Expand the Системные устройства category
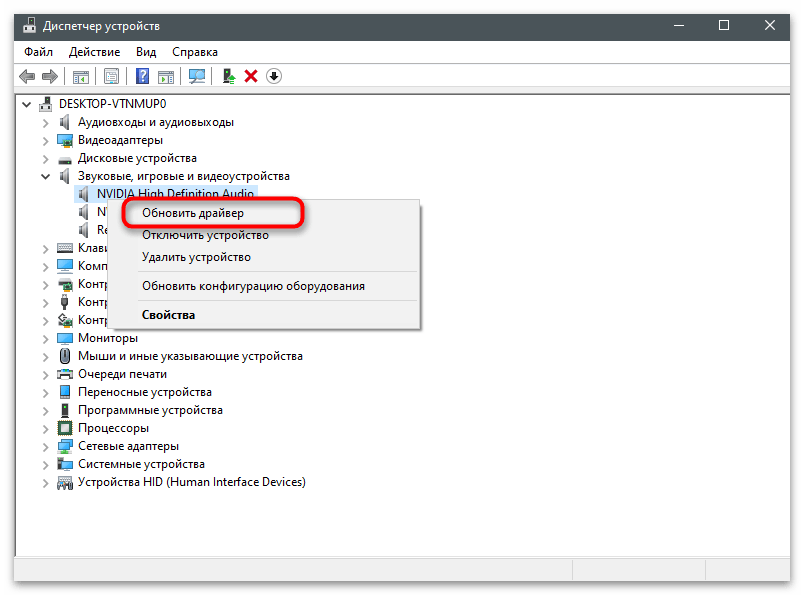 [x=46, y=465]
